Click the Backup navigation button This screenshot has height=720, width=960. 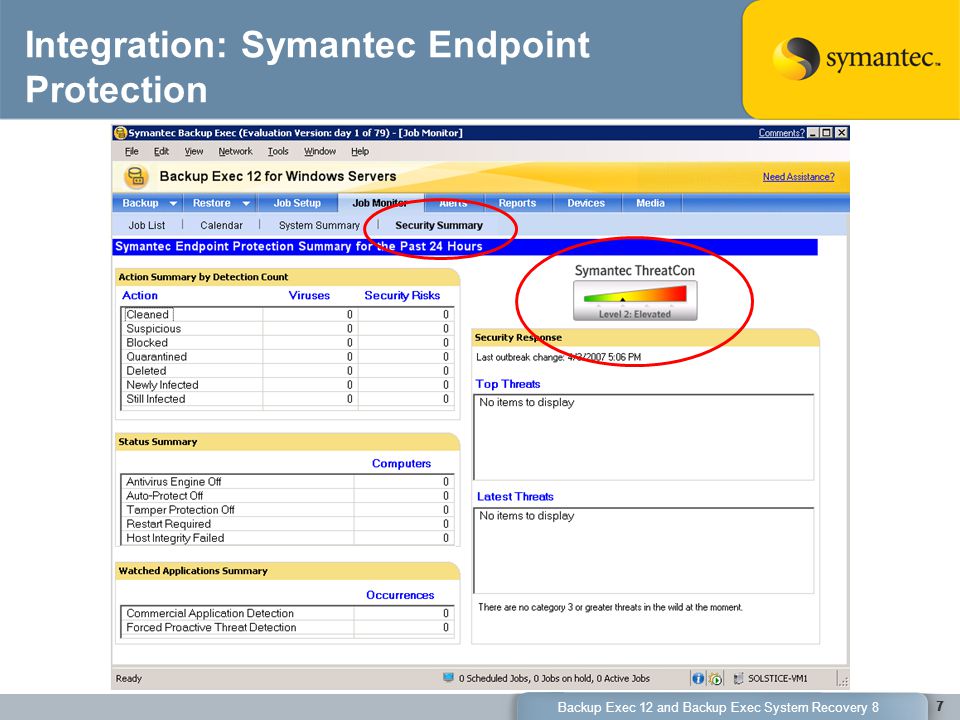click(x=140, y=203)
